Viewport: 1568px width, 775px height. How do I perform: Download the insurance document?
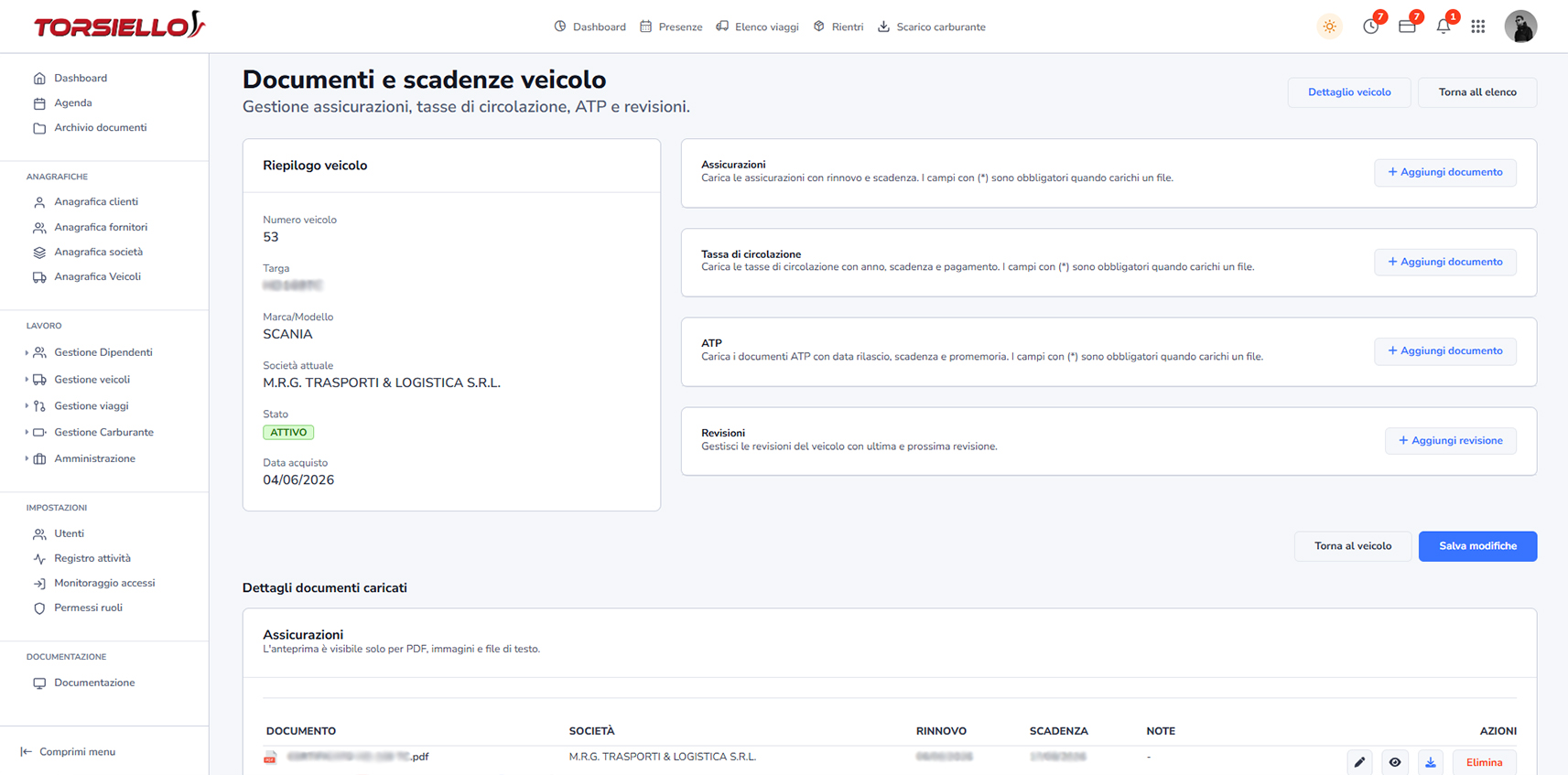[1431, 762]
